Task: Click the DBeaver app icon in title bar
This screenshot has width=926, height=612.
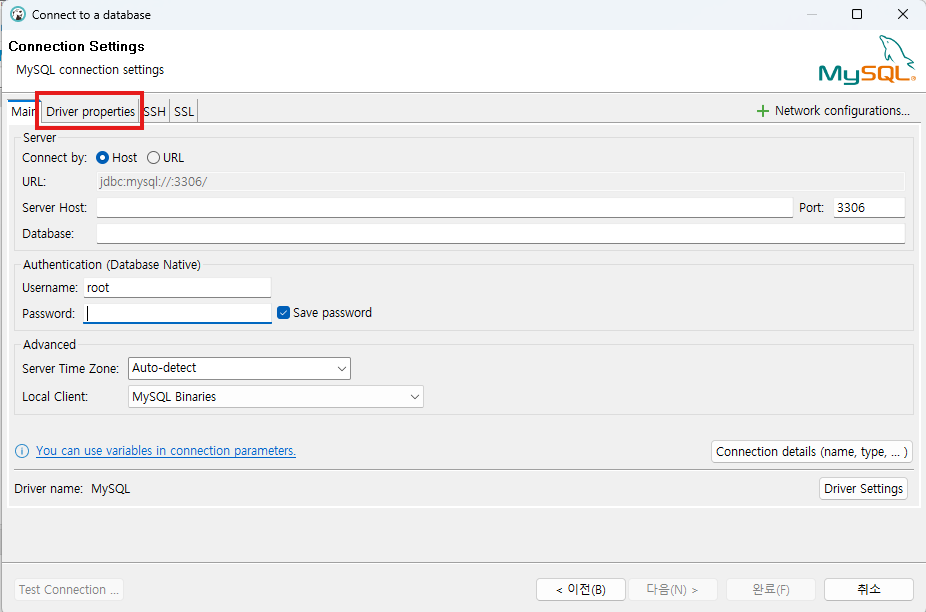Action: point(18,14)
